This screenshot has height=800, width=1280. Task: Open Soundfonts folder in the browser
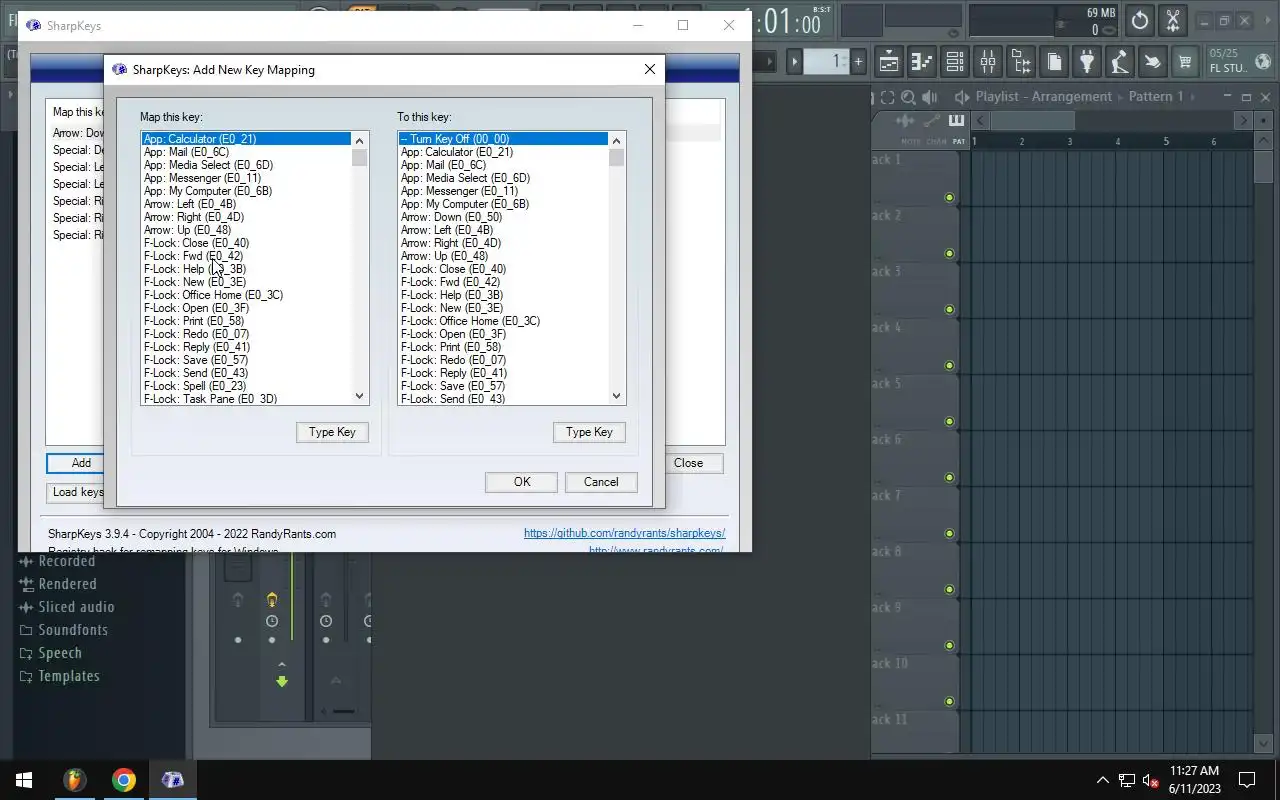(x=72, y=630)
